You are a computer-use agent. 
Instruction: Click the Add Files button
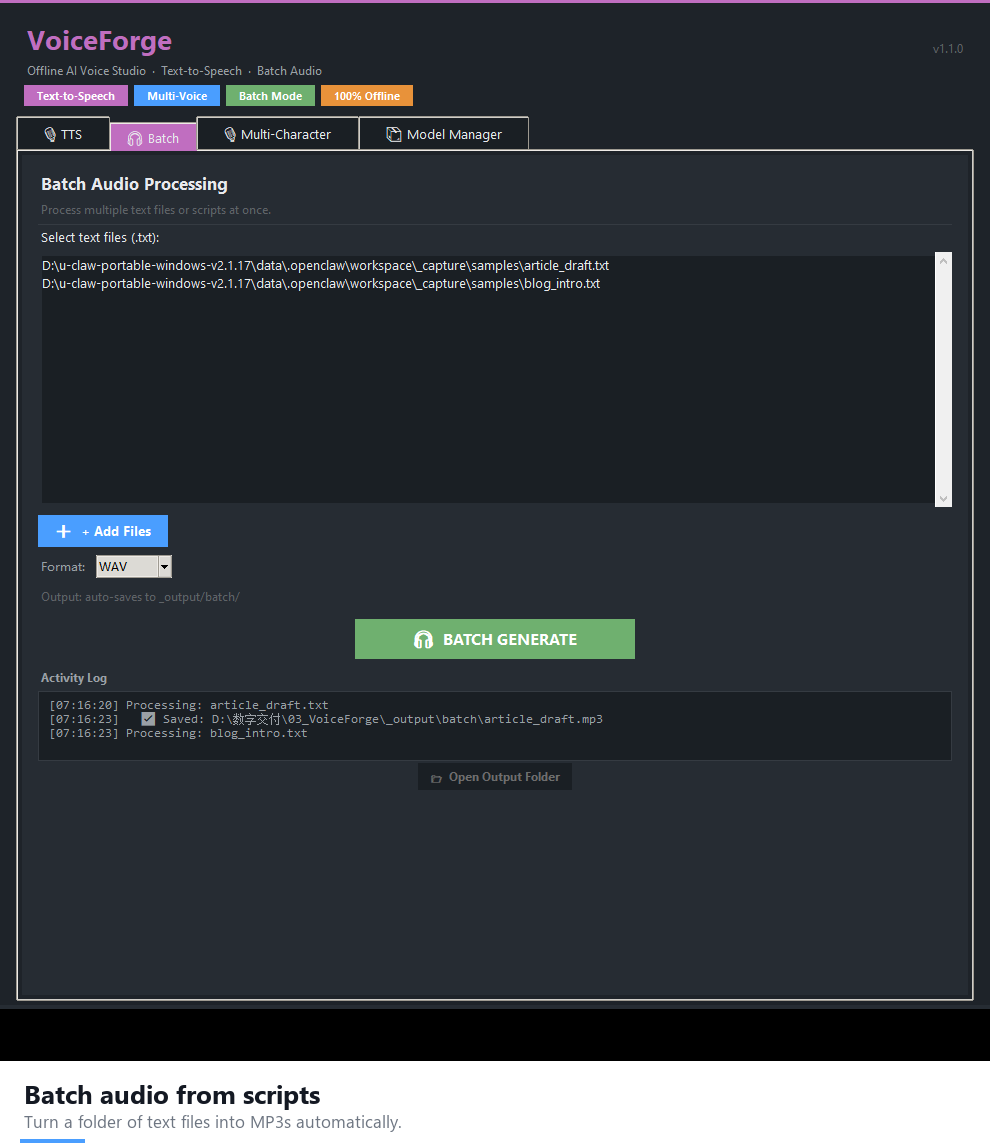pos(103,531)
